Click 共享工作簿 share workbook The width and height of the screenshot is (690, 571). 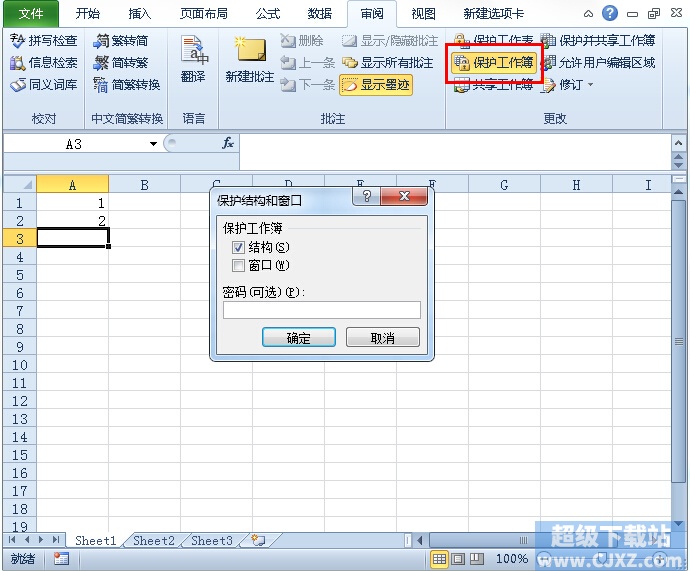[x=493, y=85]
